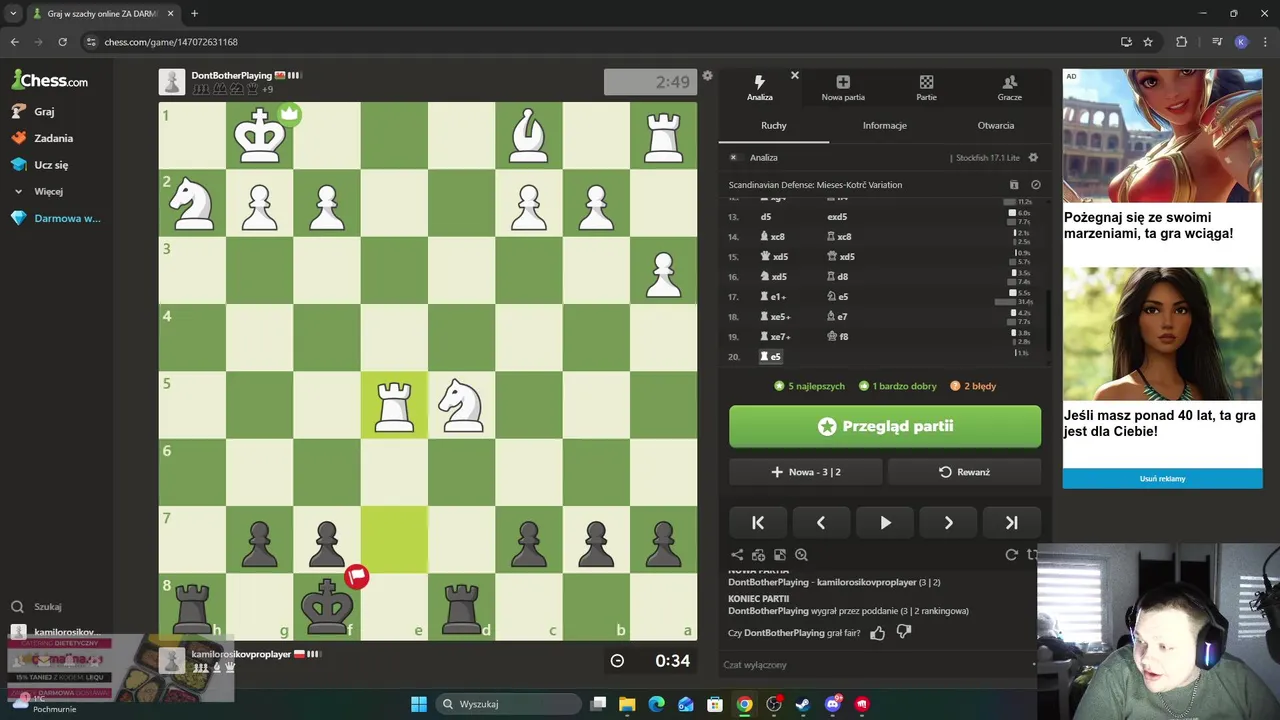Click the add to collection icon
1280x720 pixels.
758,555
